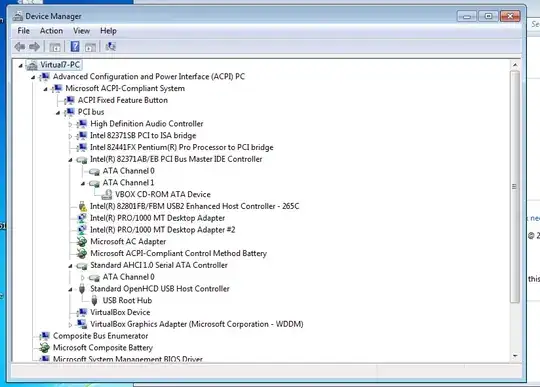Click the network icon of PRO/1000 MT Desktop Adapter
This screenshot has width=540, height=387.
82,218
